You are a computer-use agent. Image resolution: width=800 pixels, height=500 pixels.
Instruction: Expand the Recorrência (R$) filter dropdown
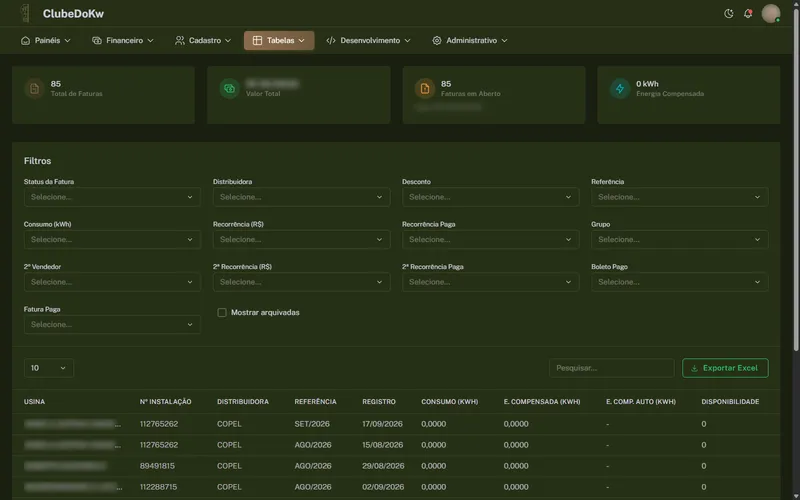[302, 239]
